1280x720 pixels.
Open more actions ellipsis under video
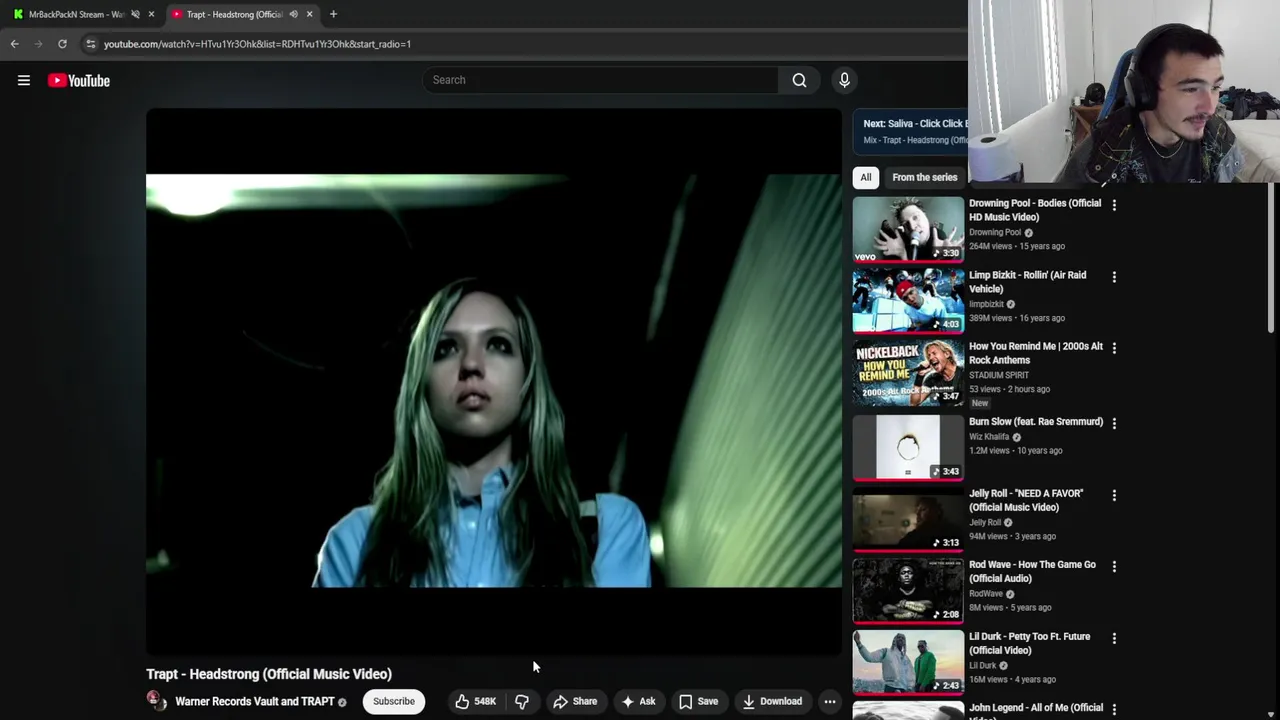(x=829, y=701)
